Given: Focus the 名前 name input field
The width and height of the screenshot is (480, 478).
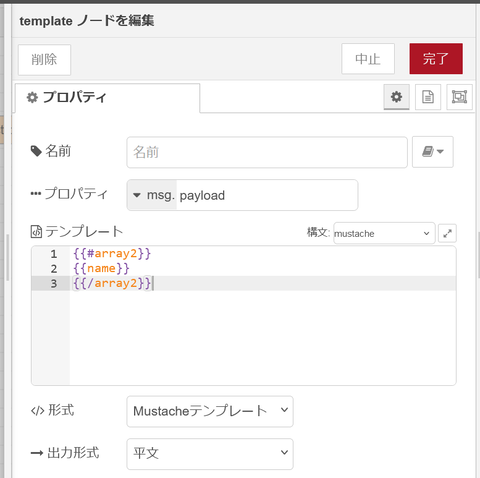Looking at the screenshot, I should point(267,152).
